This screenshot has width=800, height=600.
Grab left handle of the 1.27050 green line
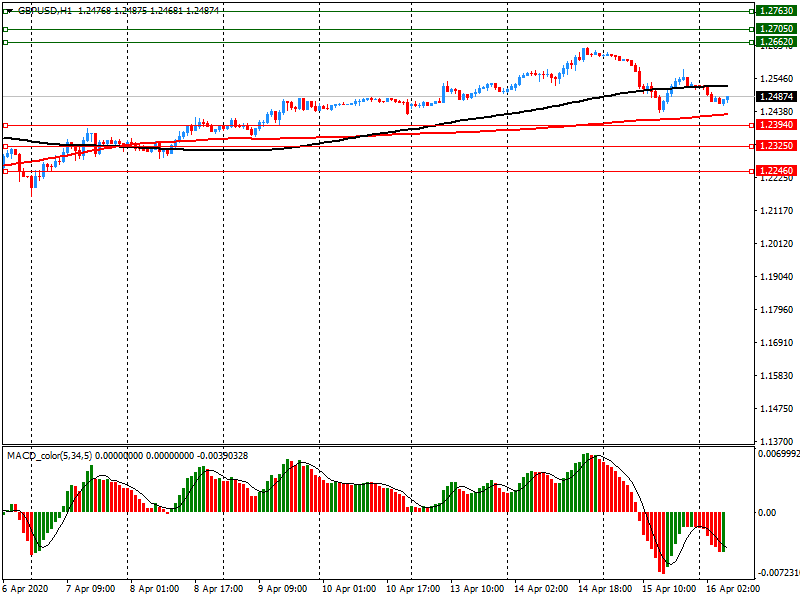[x=6, y=30]
